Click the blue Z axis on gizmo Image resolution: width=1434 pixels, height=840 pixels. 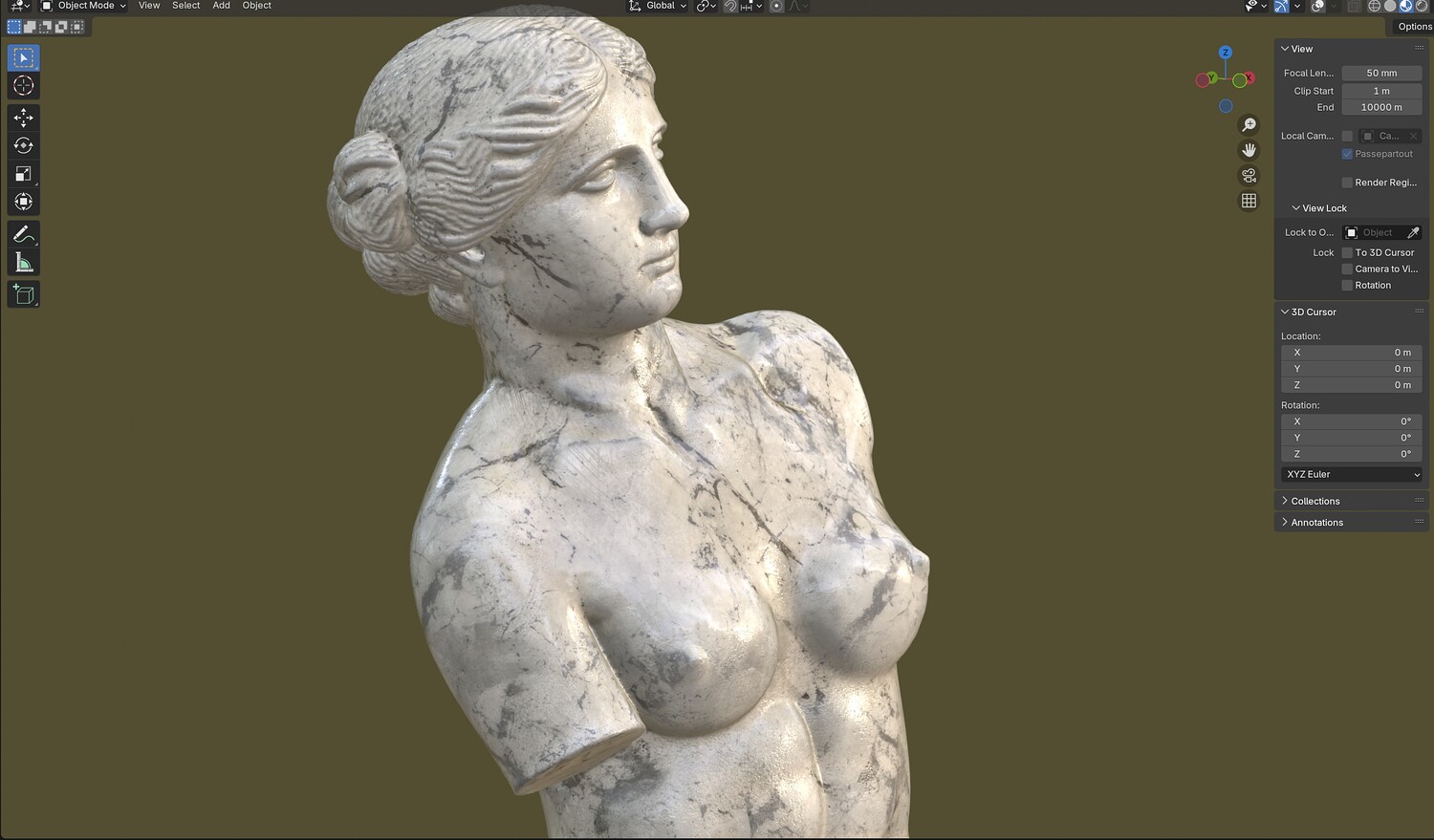1226,53
